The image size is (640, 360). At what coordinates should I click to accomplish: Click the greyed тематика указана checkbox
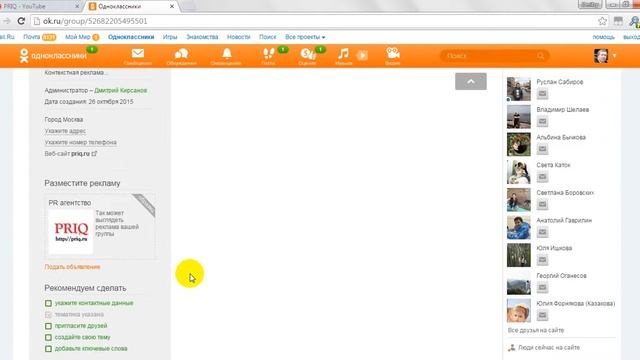[x=48, y=315]
